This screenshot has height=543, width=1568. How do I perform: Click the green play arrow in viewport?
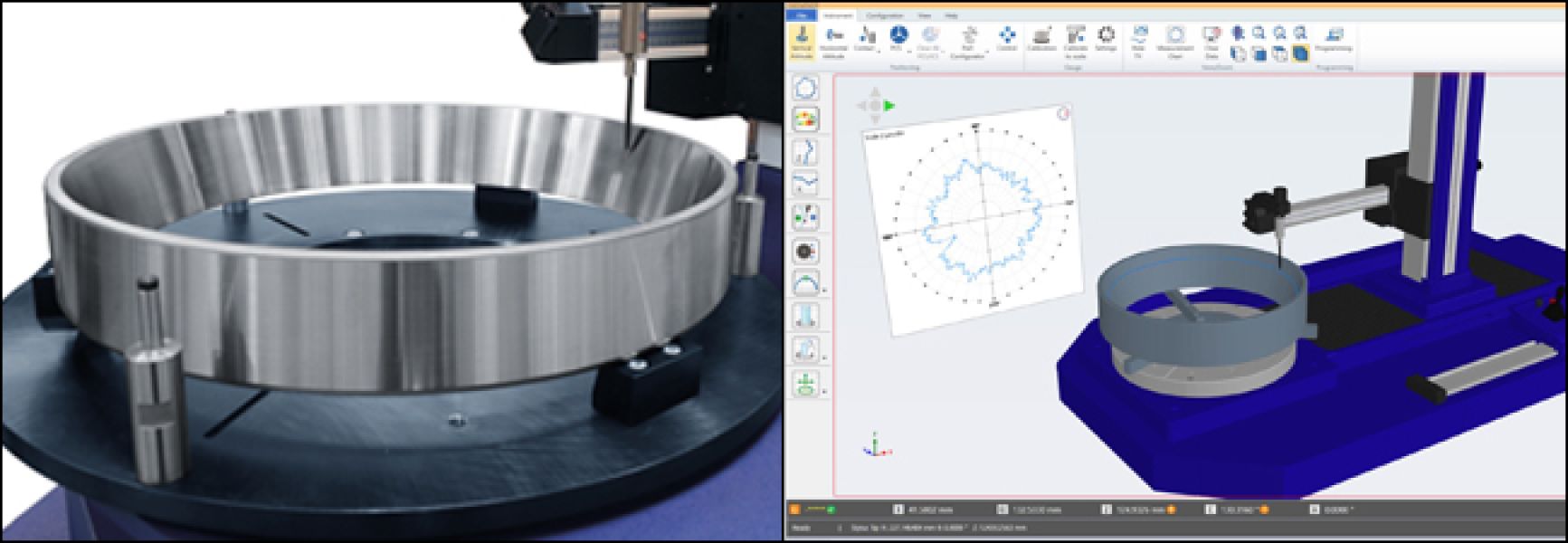pos(889,106)
